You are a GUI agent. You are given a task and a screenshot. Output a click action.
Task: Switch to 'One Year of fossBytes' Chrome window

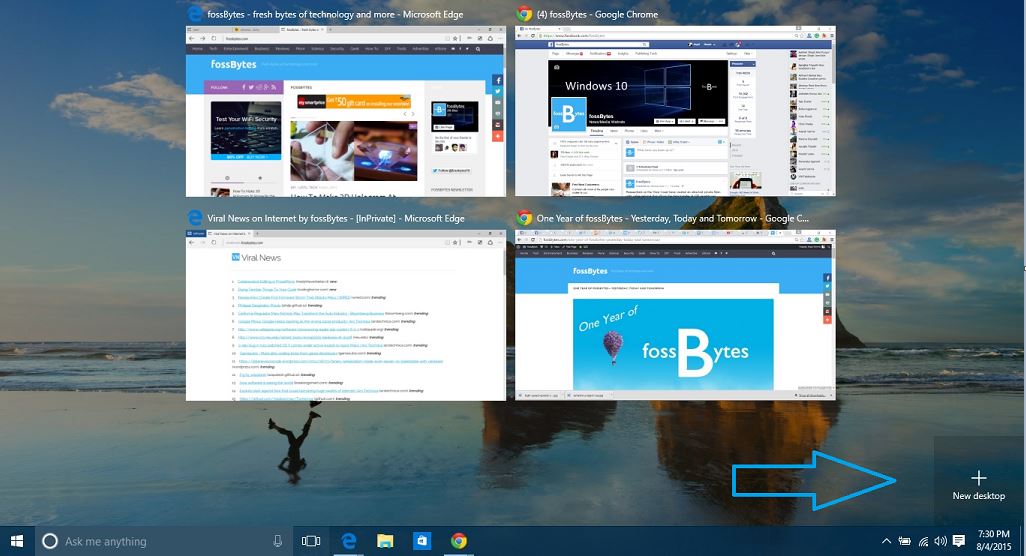(674, 314)
